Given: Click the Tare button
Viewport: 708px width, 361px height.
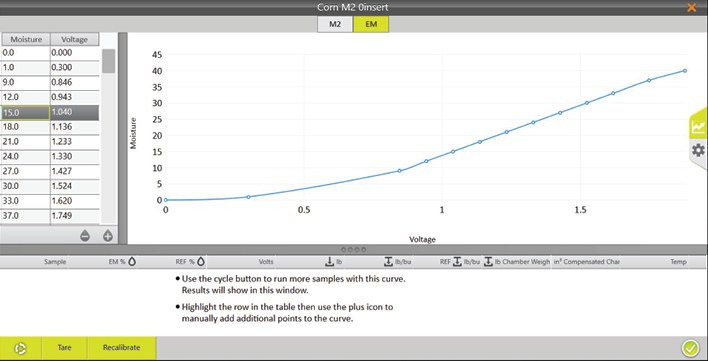Looking at the screenshot, I should (x=65, y=348).
